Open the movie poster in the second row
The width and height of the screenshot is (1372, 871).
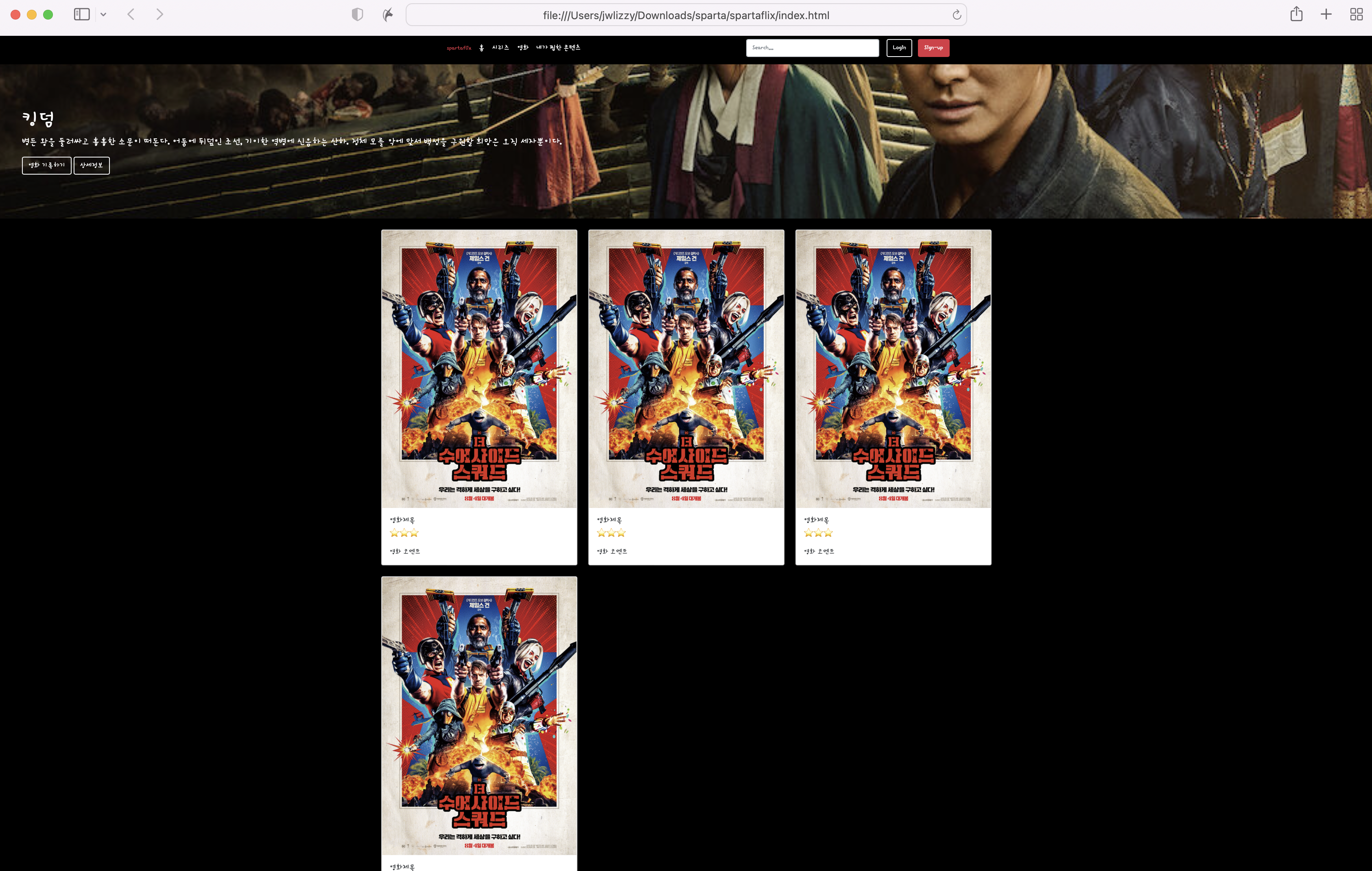pos(479,716)
